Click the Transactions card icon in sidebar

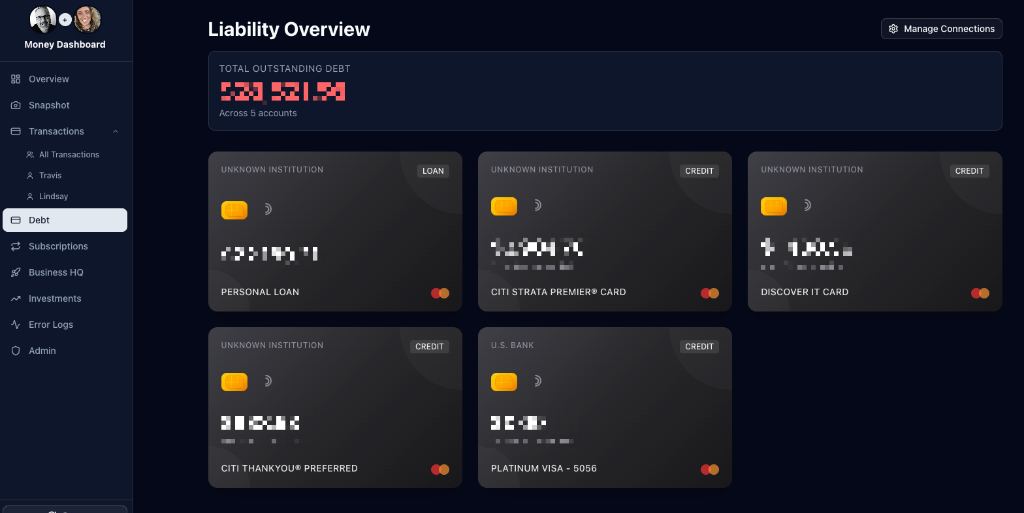coord(16,131)
